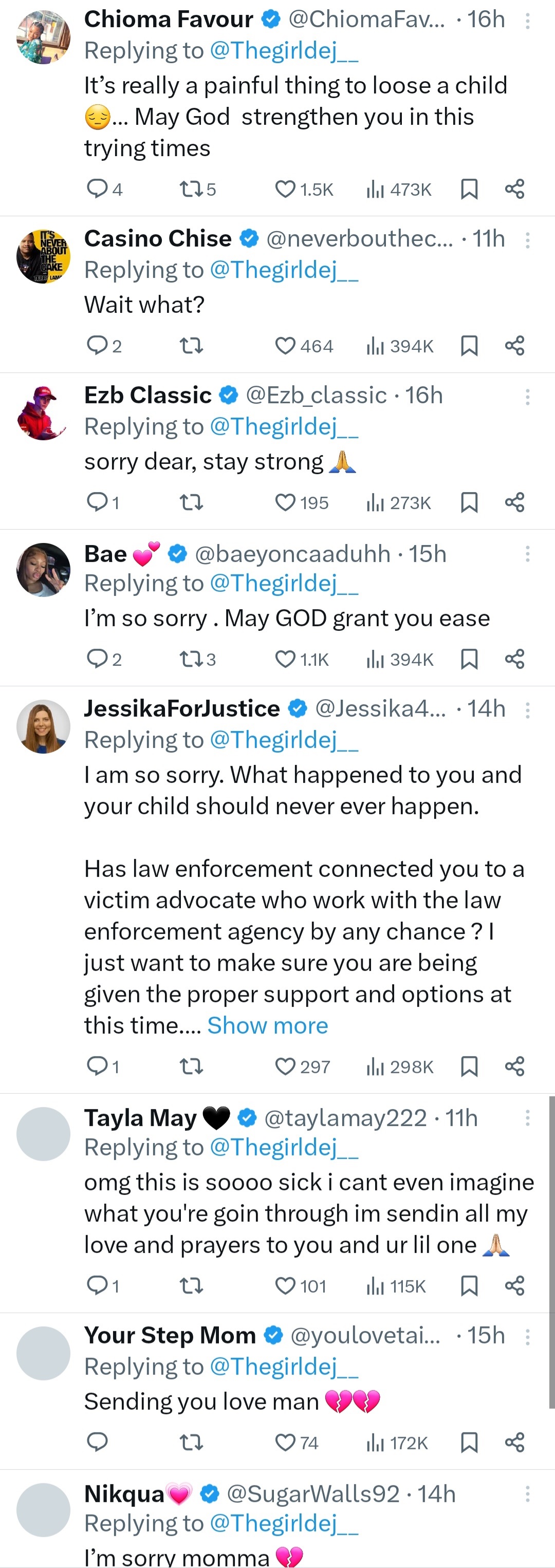The width and height of the screenshot is (555, 1568).
Task: View analytics on Ezb Classic's reply
Action: point(399,502)
